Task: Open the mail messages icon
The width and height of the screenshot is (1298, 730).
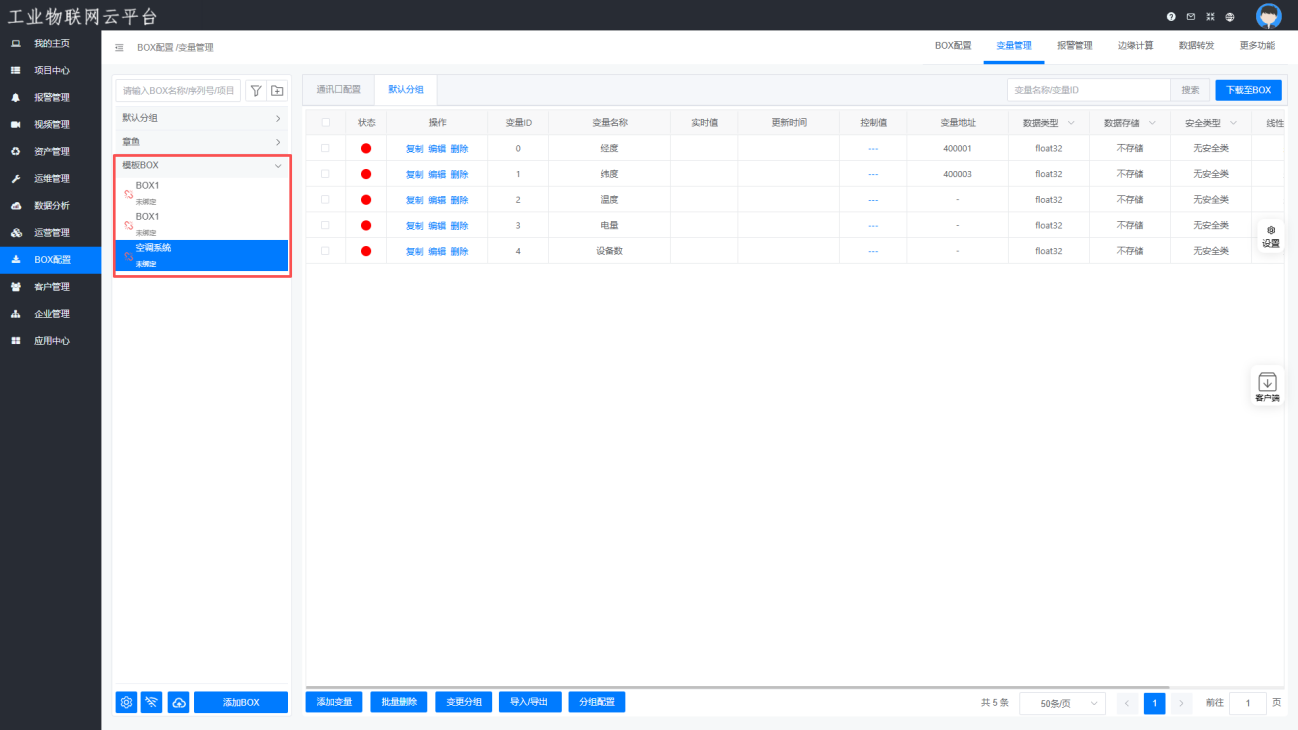Action: [x=1190, y=17]
